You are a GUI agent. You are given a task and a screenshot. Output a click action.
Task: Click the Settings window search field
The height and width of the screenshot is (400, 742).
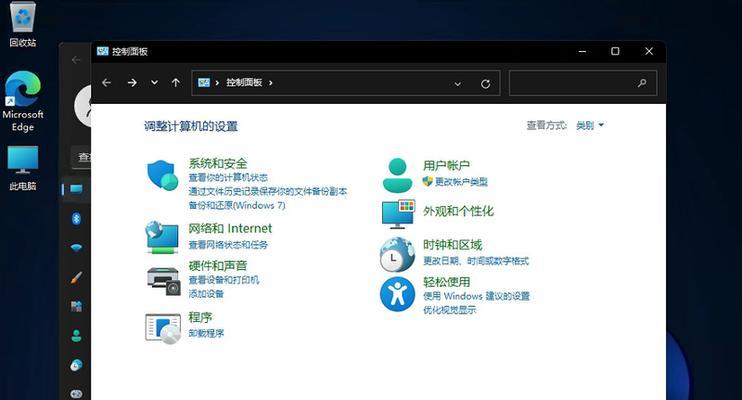click(81, 157)
